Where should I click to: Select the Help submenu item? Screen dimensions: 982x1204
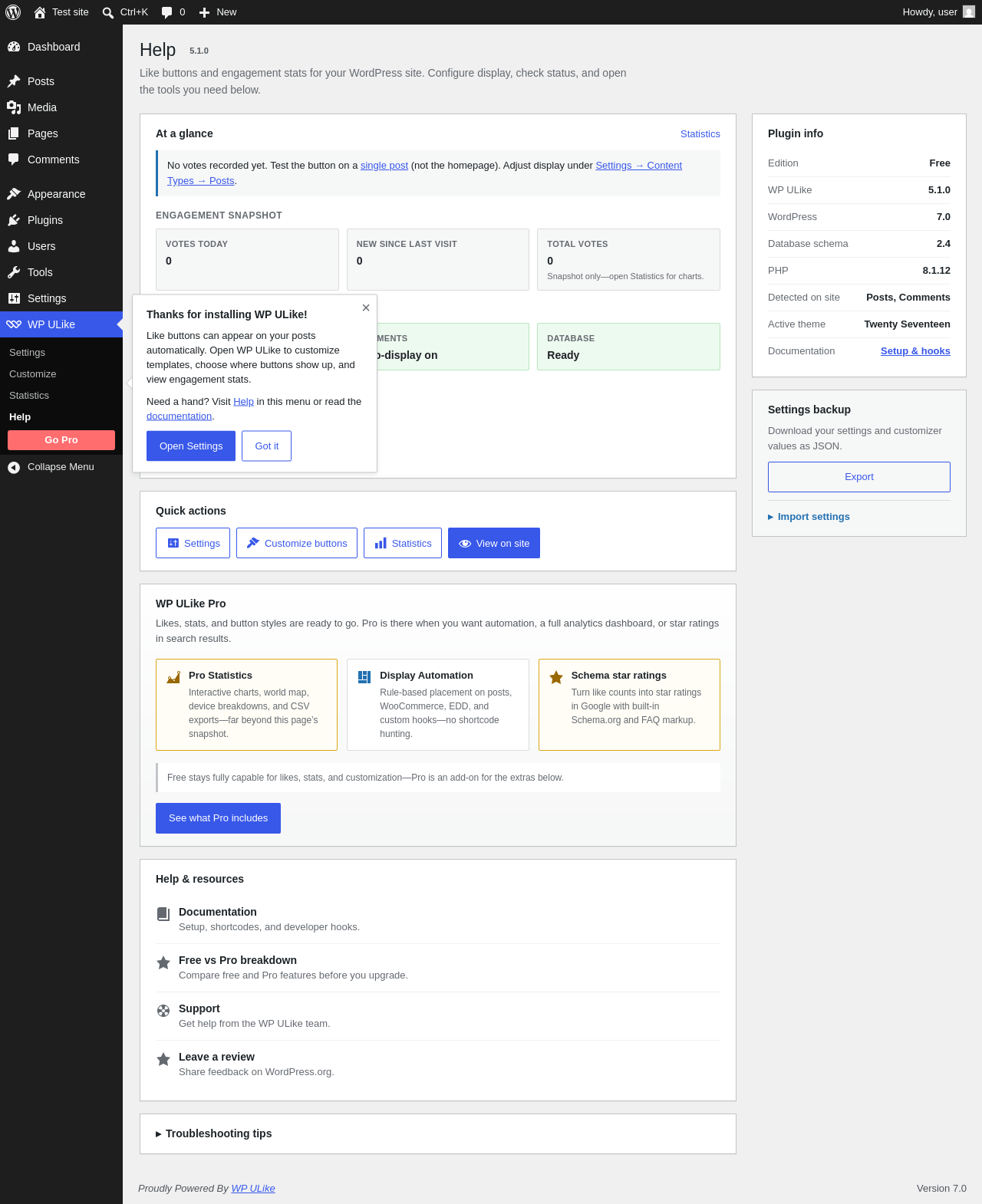20,417
